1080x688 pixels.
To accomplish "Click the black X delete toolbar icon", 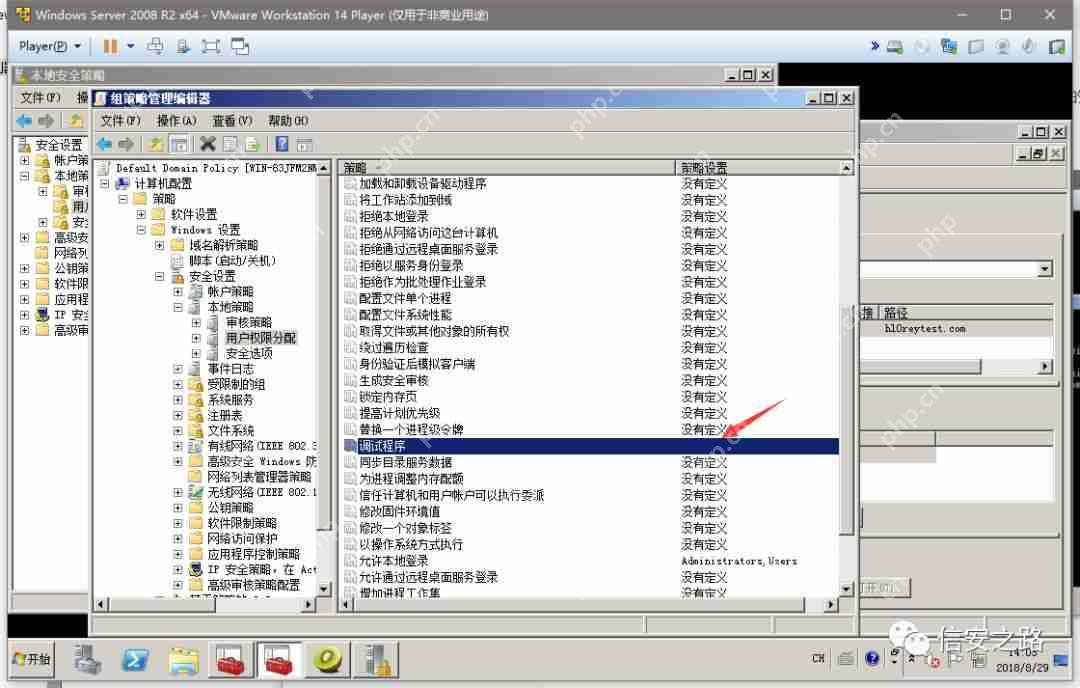I will click(207, 144).
